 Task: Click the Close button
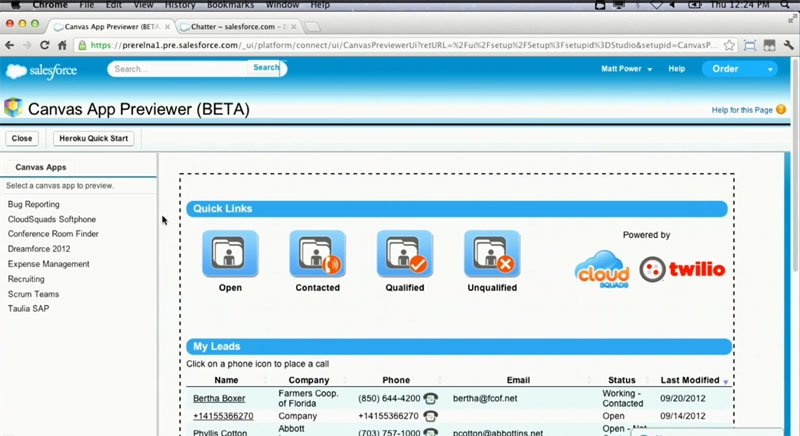(x=22, y=138)
